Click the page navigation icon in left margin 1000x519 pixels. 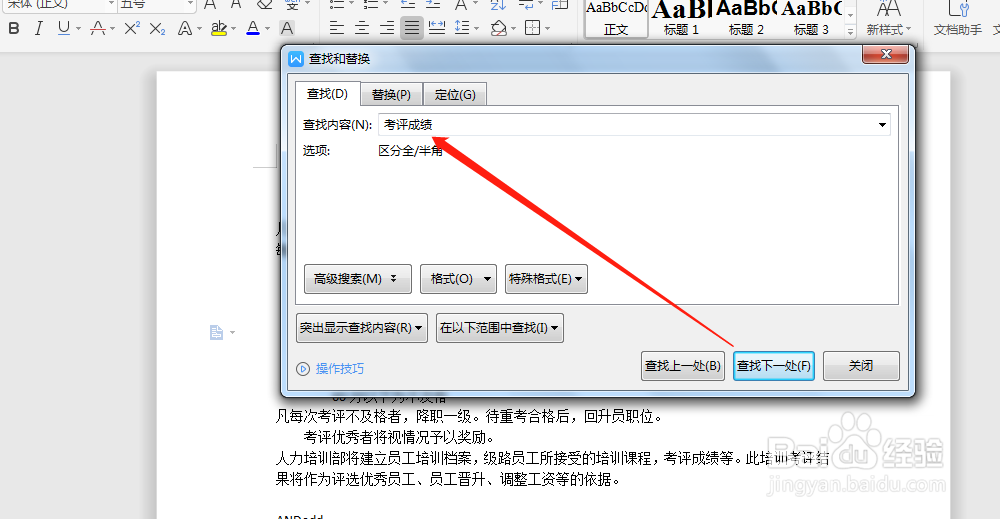point(216,332)
